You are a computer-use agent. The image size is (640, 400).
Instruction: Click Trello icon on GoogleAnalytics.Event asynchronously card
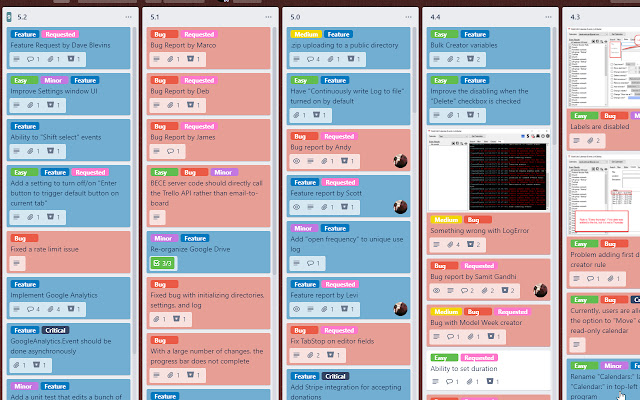point(37,365)
